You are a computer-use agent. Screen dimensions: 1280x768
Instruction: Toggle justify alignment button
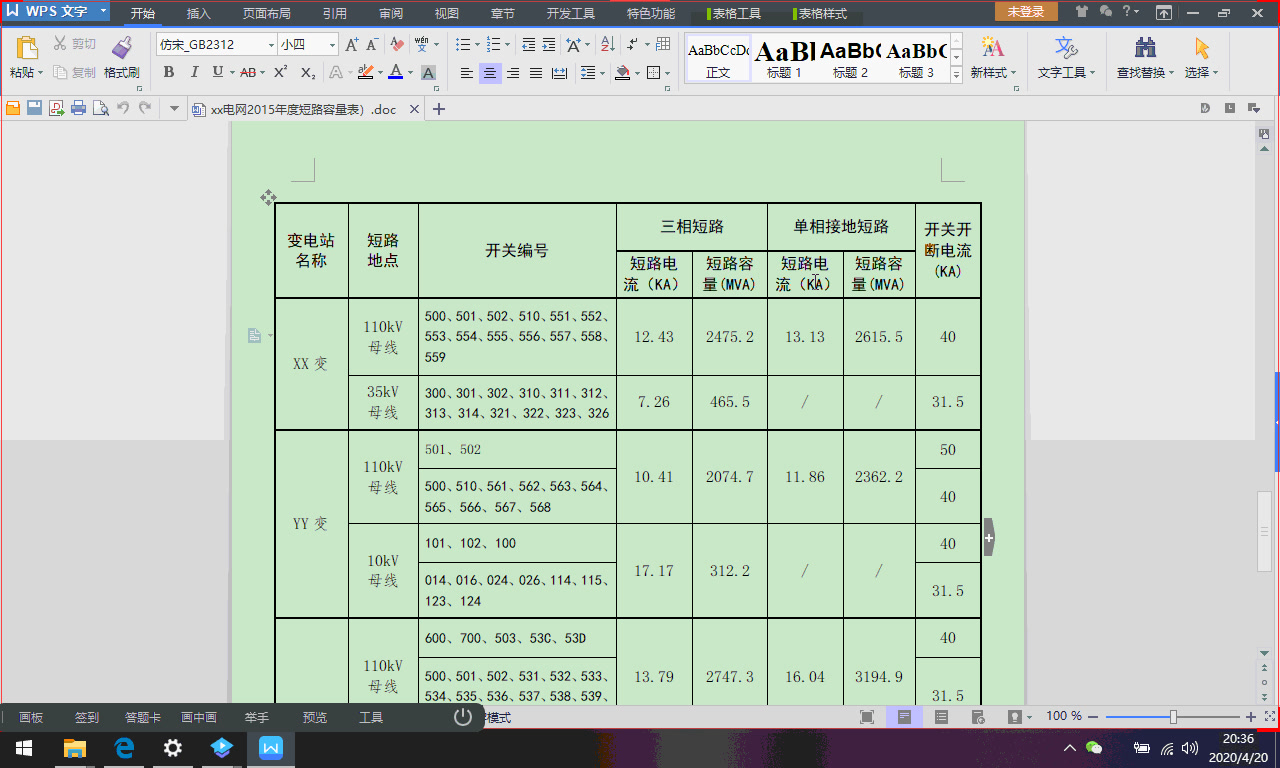tap(536, 72)
